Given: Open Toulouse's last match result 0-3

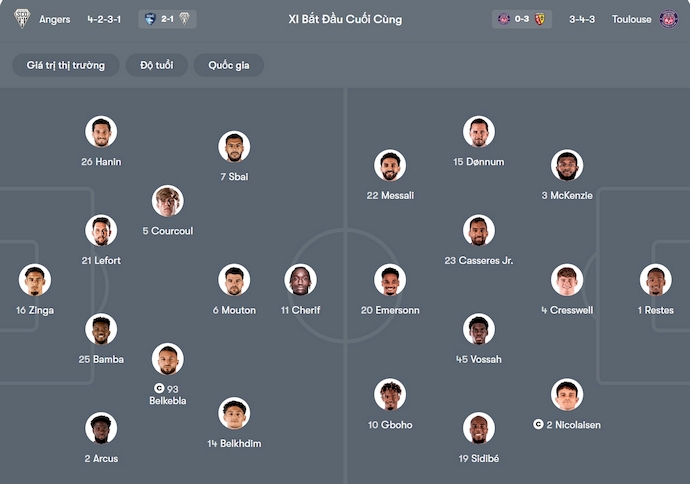Looking at the screenshot, I should 522,19.
